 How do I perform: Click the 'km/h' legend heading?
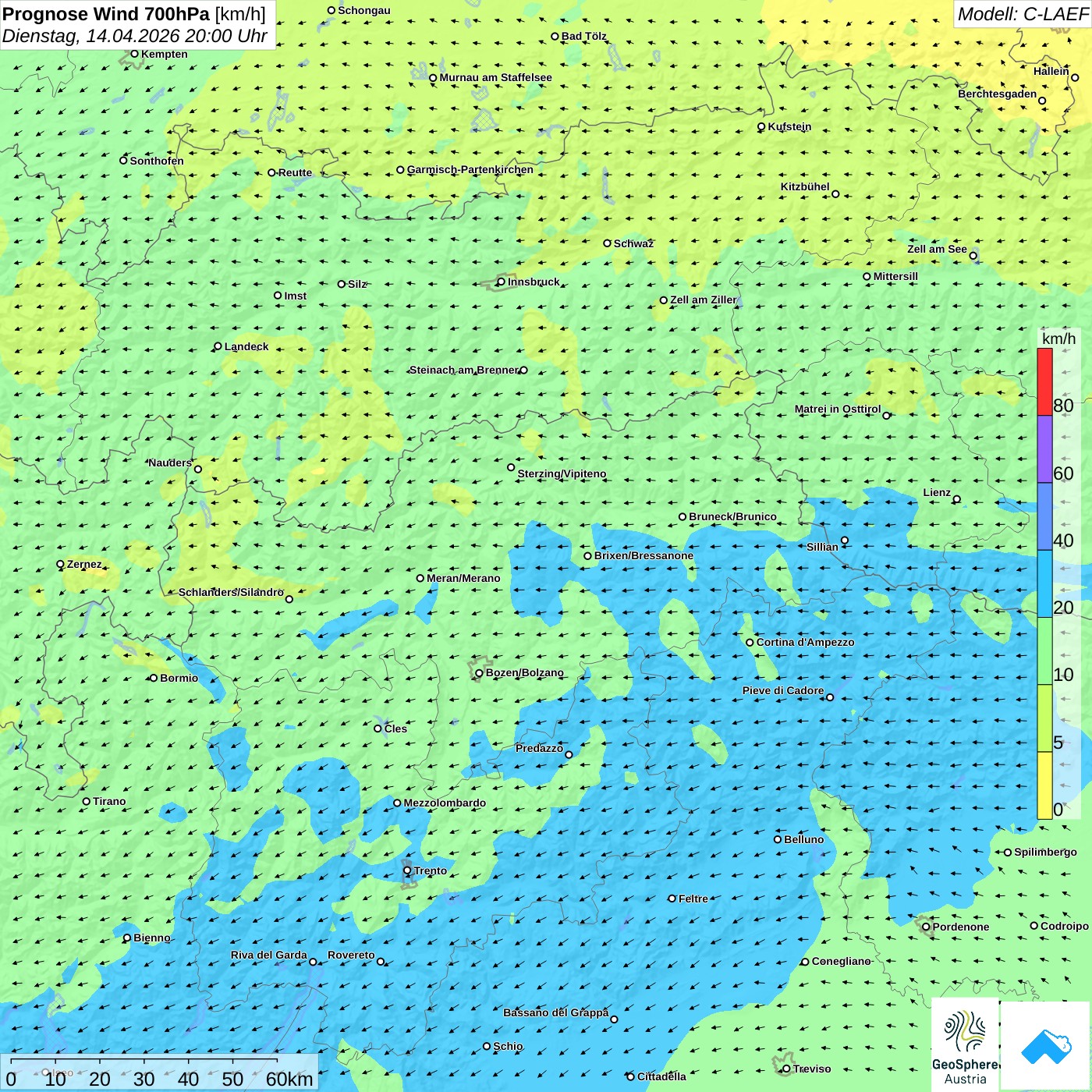1058,339
